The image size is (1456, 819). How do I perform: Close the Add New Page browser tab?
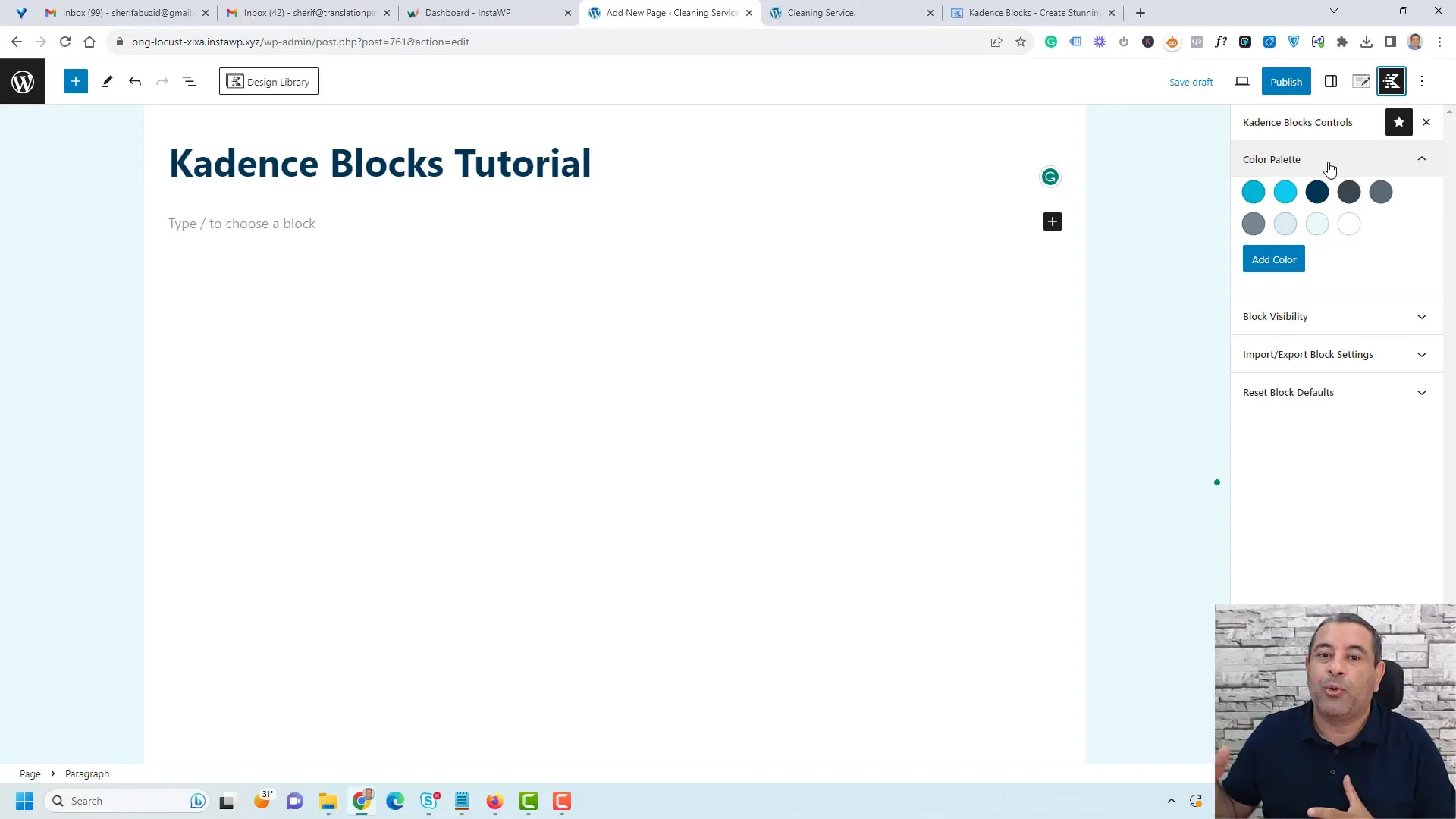pyautogui.click(x=749, y=13)
